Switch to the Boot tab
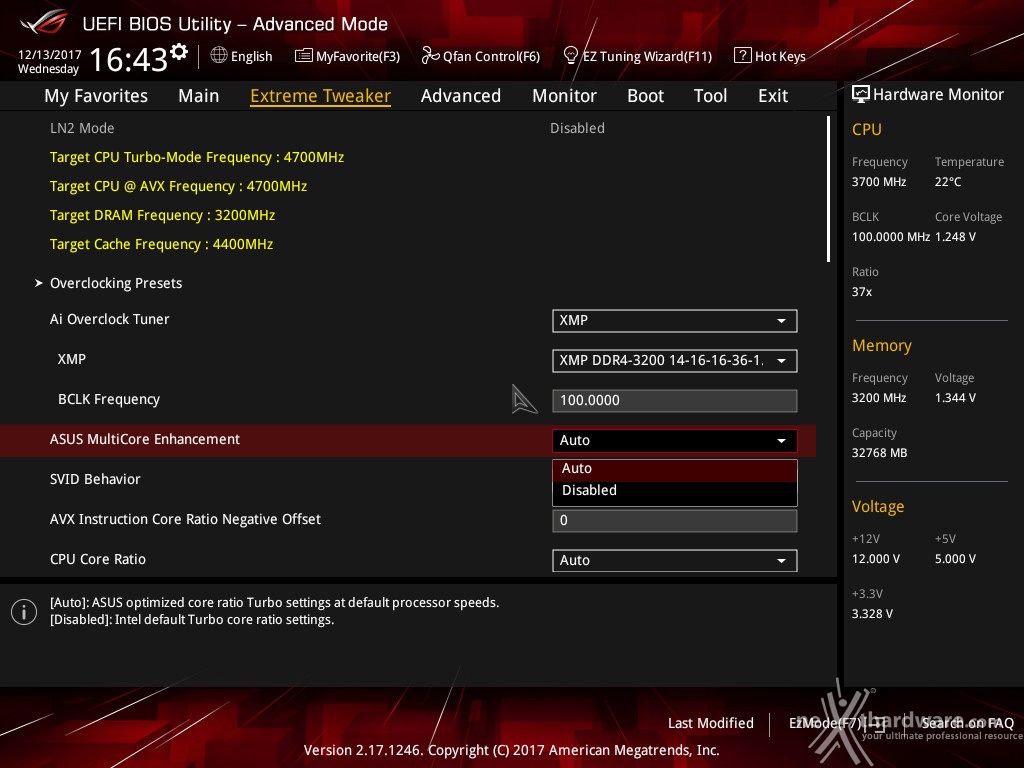This screenshot has height=768, width=1024. click(x=645, y=96)
